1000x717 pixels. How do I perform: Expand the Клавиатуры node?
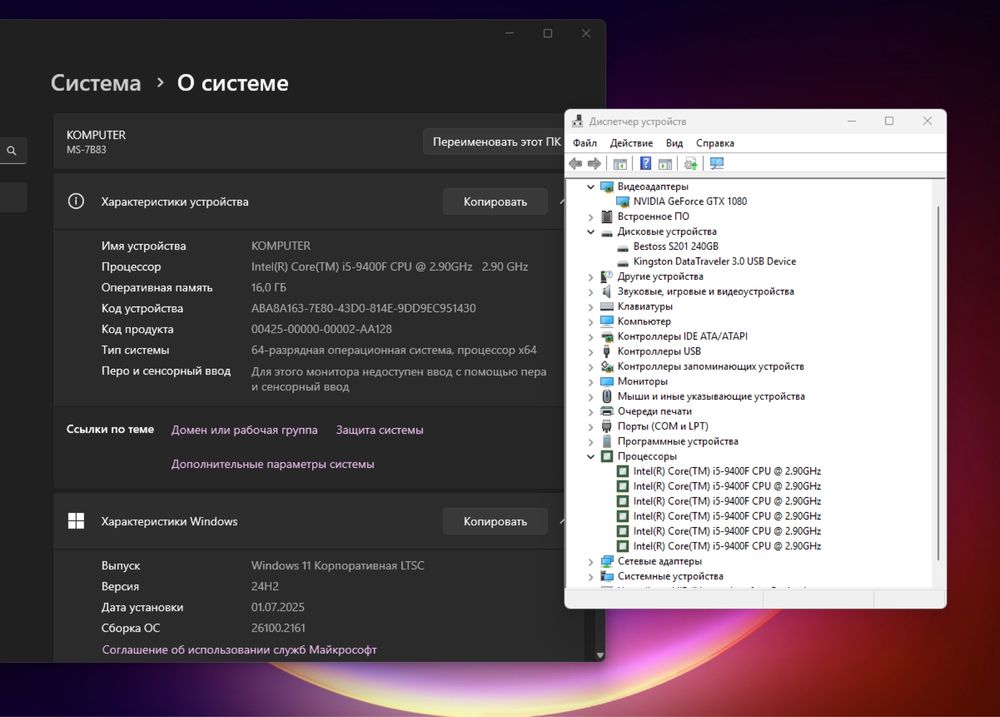(591, 307)
